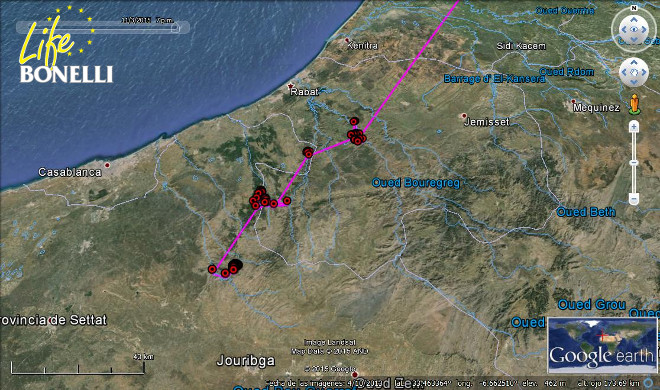
Task: Click the zoom slider handle
Action: coord(634,162)
